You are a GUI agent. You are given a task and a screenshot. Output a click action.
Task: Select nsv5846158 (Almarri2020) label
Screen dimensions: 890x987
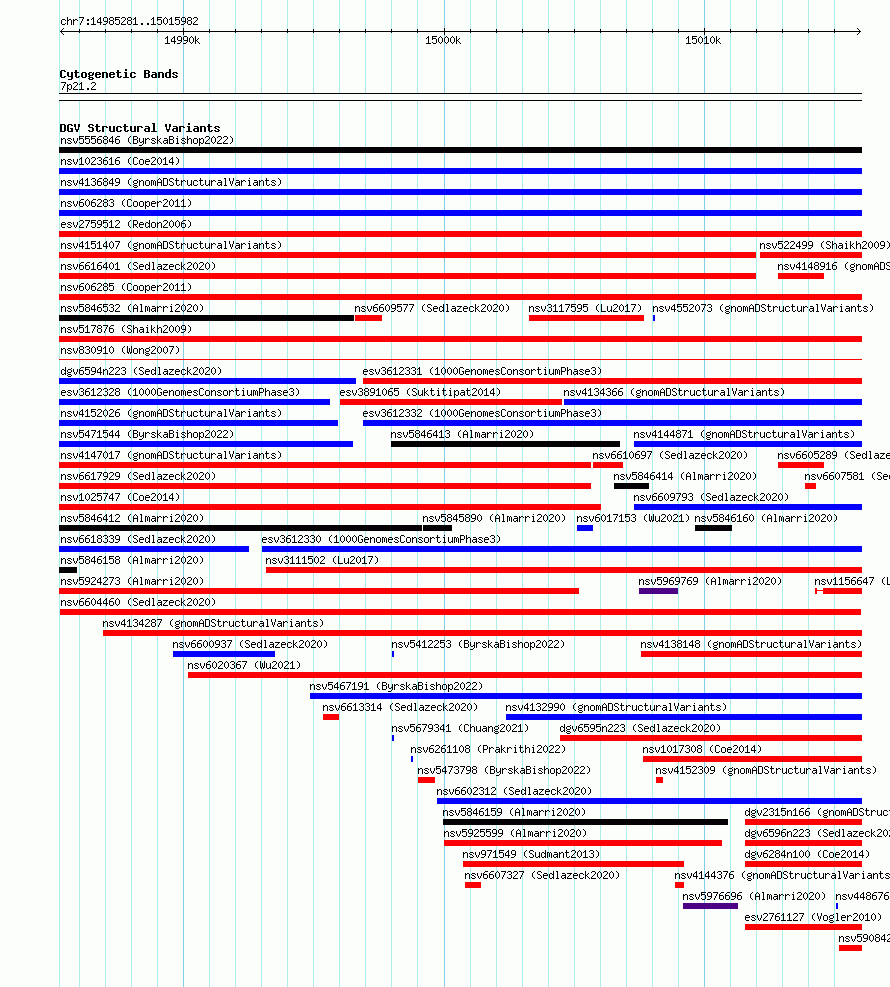(x=132, y=560)
